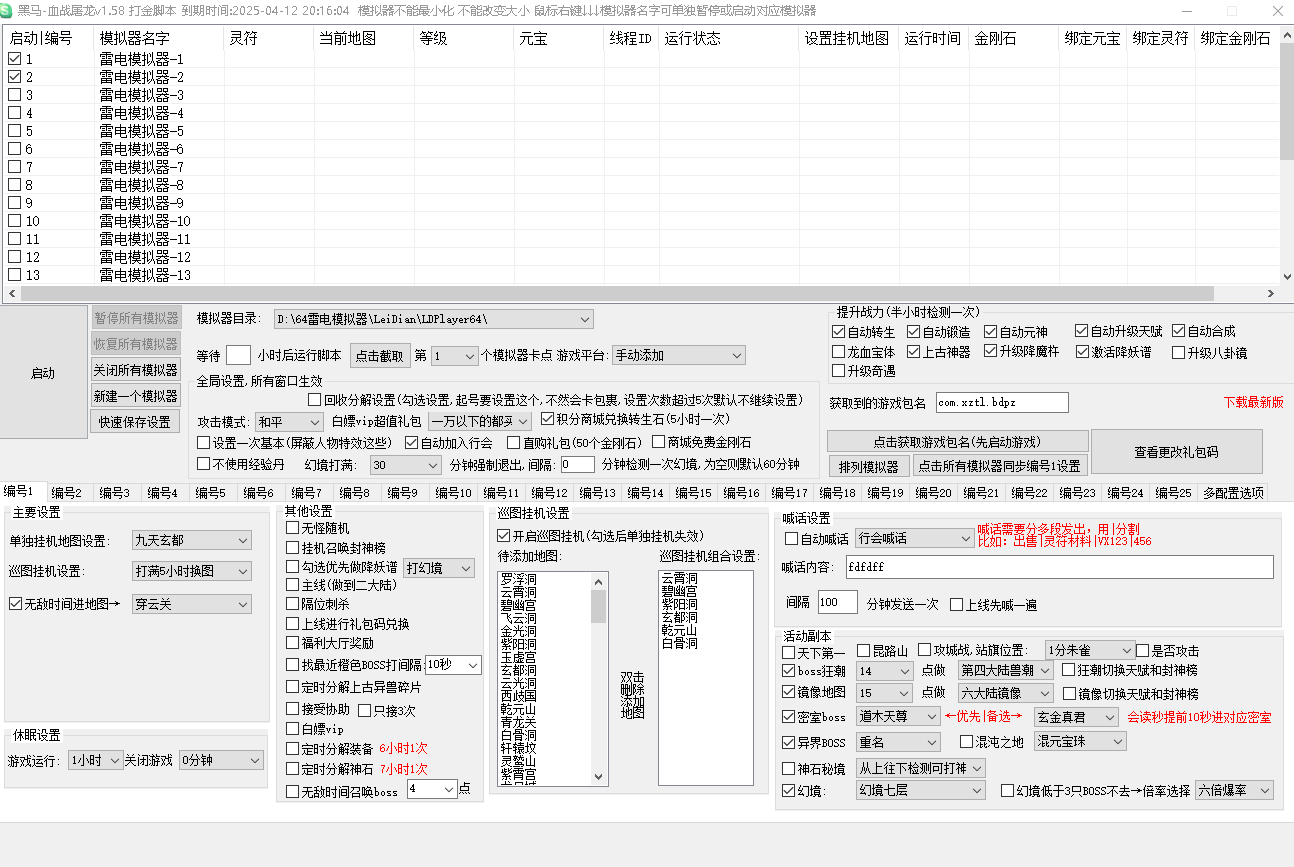The height and width of the screenshot is (867, 1294).
Task: Click 点击所有模拟器同步编号1设置 button
Action: pyautogui.click(x=1000, y=466)
